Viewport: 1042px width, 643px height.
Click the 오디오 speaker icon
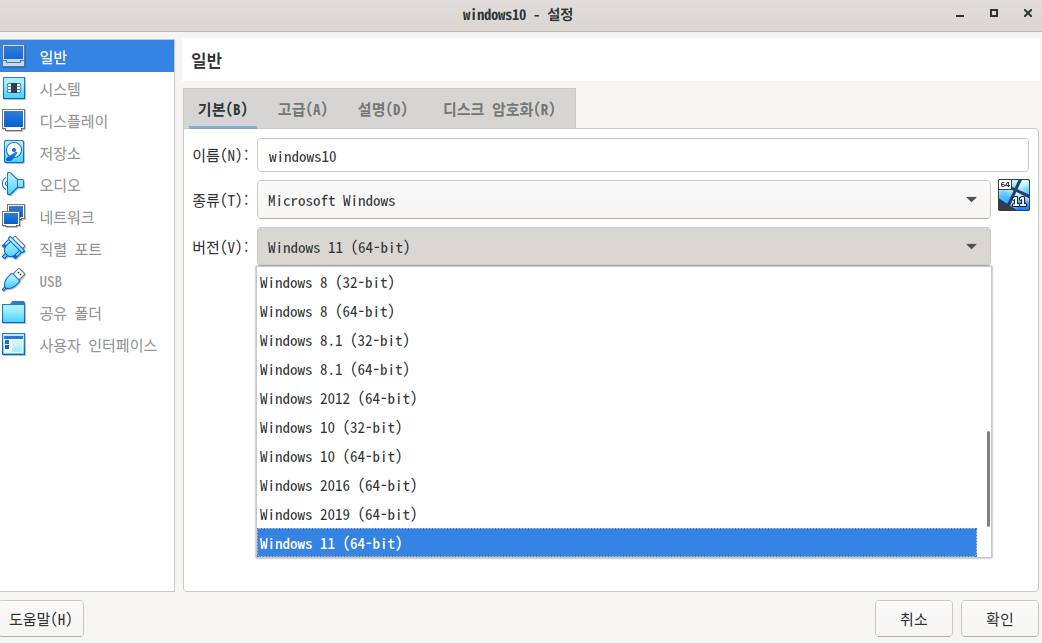point(13,184)
